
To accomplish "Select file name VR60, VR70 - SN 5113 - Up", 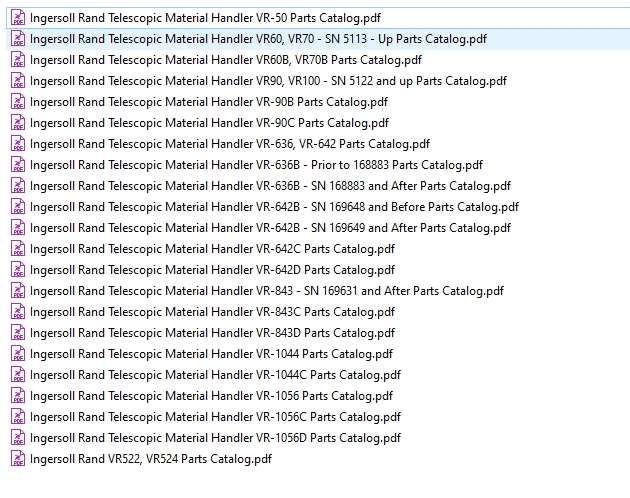I will 258,39.
